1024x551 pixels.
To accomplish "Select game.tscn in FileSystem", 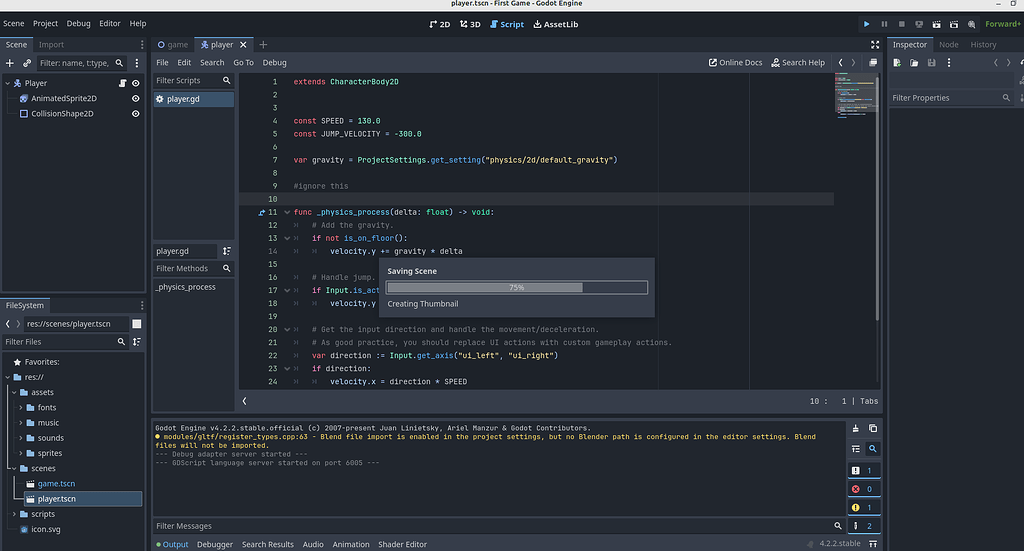I will pos(56,484).
